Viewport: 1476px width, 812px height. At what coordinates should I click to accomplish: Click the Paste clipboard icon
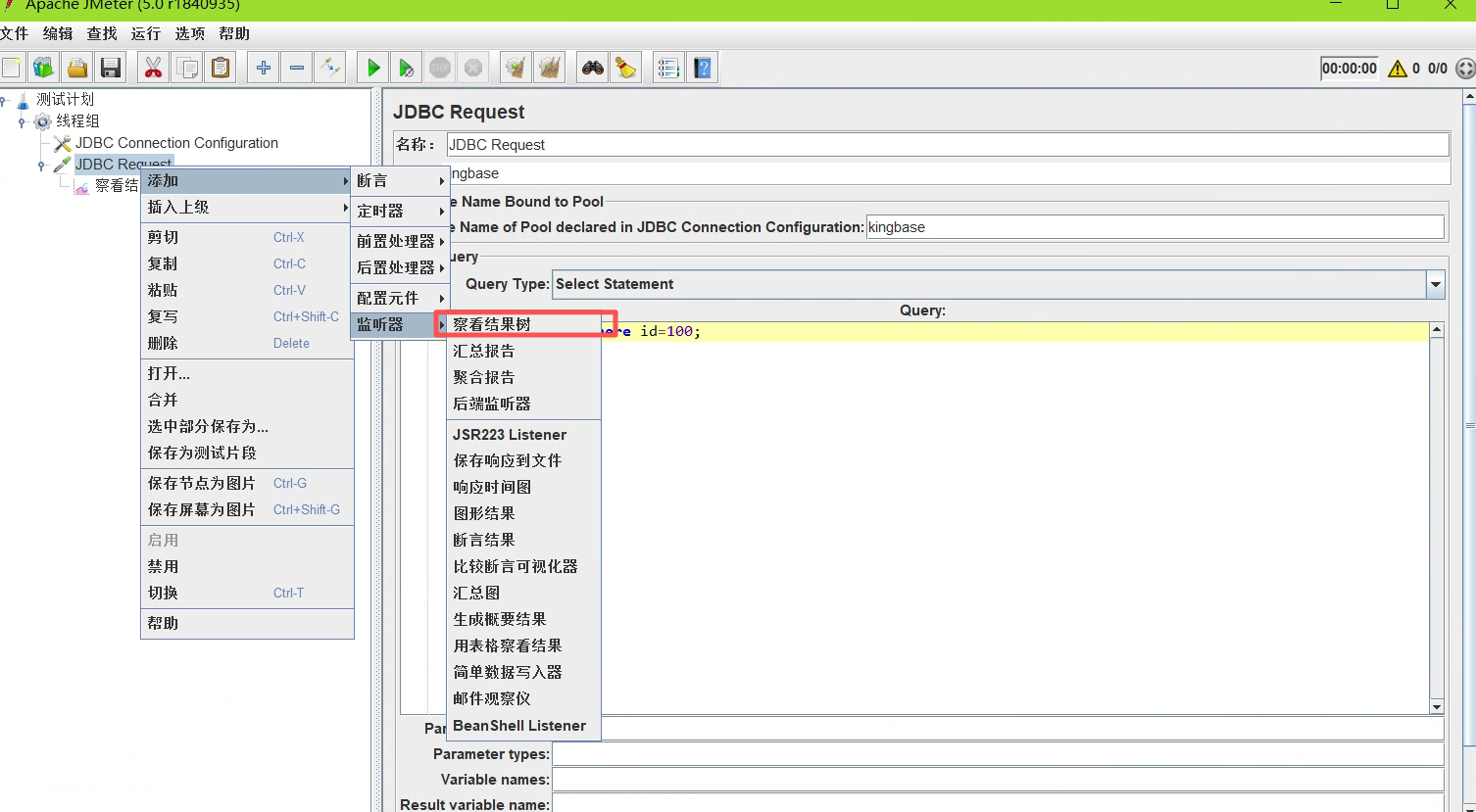[221, 68]
